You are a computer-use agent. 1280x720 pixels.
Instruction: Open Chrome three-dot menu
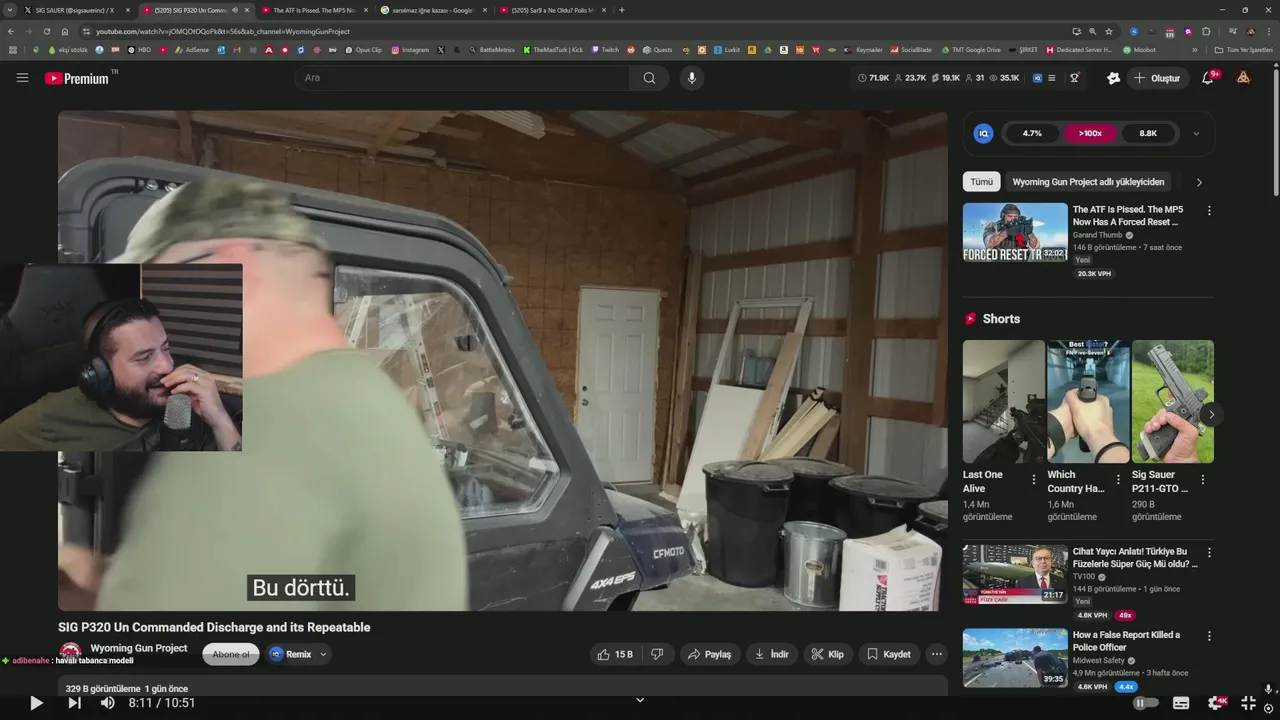pyautogui.click(x=1269, y=31)
